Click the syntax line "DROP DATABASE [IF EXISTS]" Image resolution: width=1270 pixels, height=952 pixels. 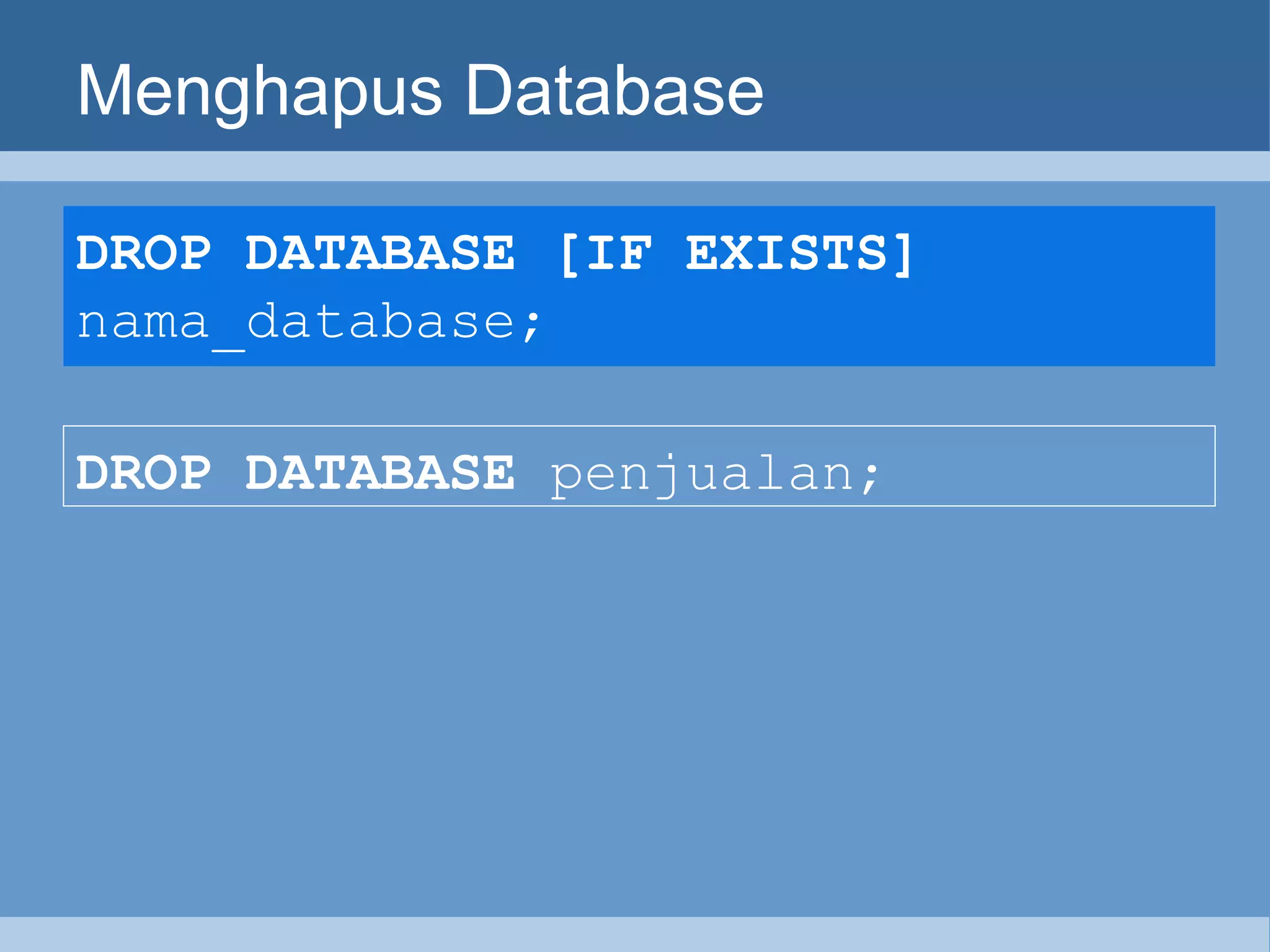coord(494,255)
